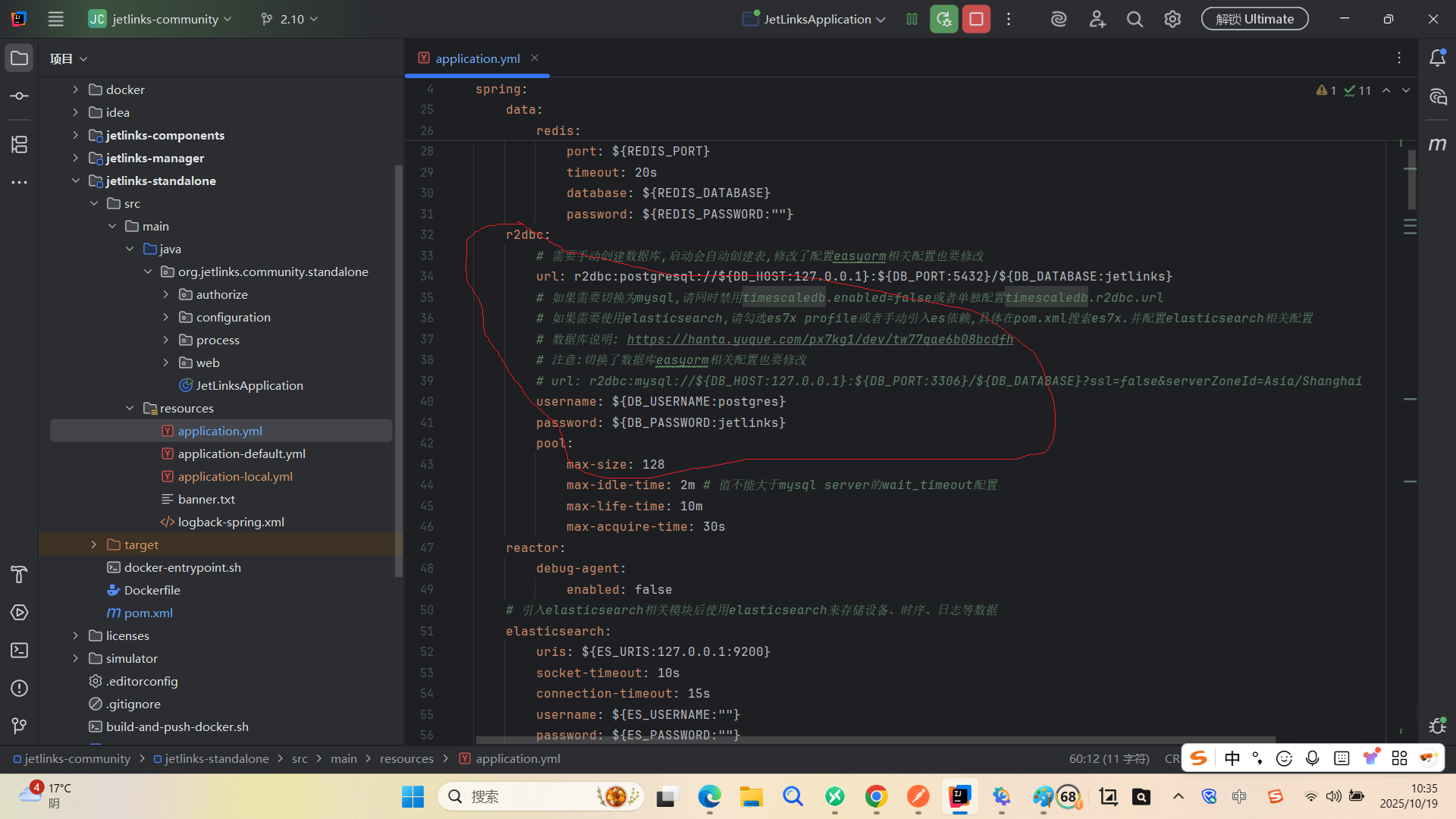Open the Git tool window icon
Viewport: 1456px width, 819px height.
[x=20, y=726]
